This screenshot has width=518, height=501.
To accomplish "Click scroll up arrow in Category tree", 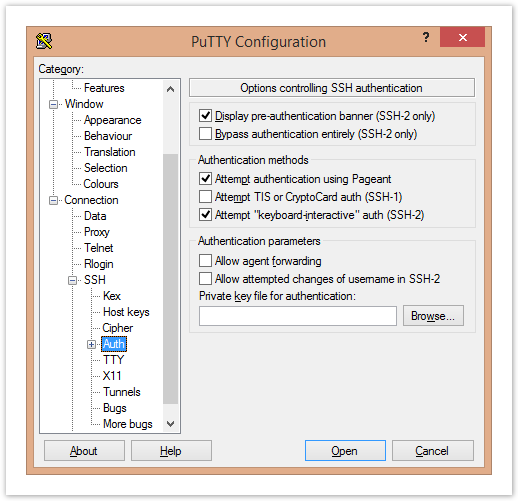I will click(170, 89).
